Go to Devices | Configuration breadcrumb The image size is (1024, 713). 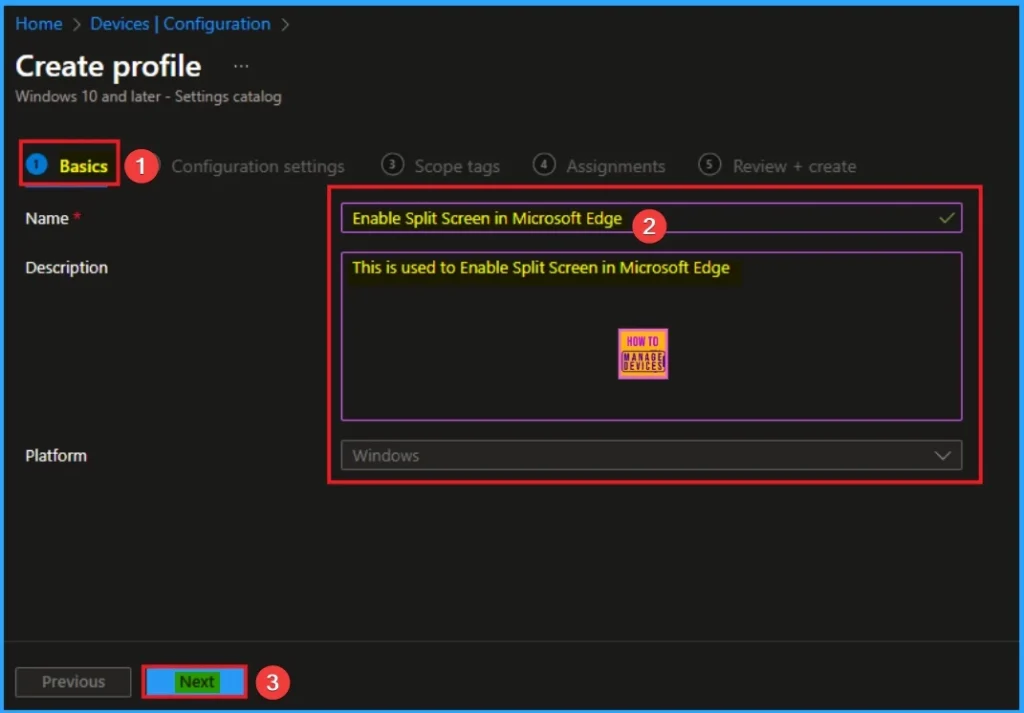[180, 24]
